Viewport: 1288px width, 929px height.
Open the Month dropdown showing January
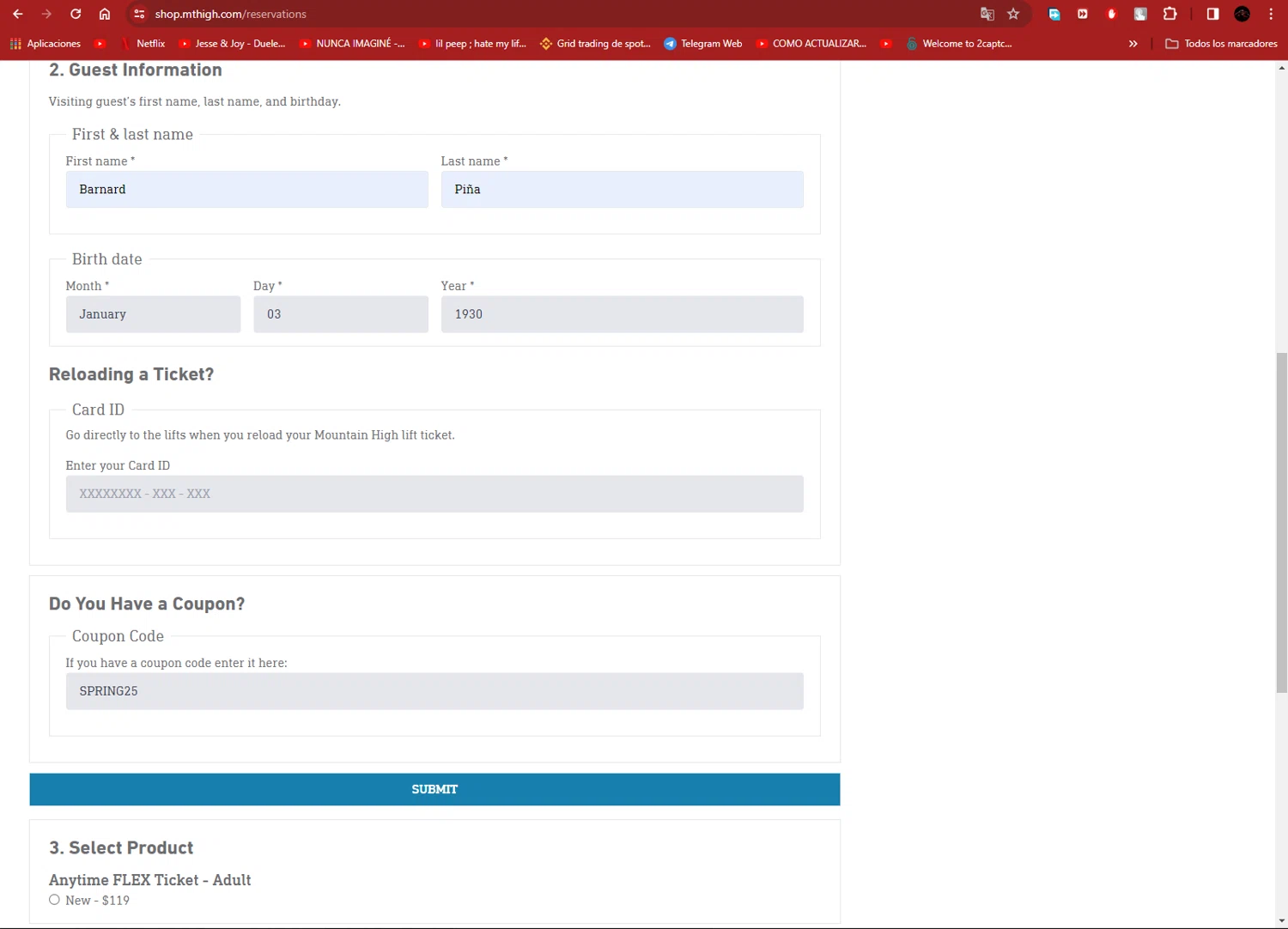(153, 314)
